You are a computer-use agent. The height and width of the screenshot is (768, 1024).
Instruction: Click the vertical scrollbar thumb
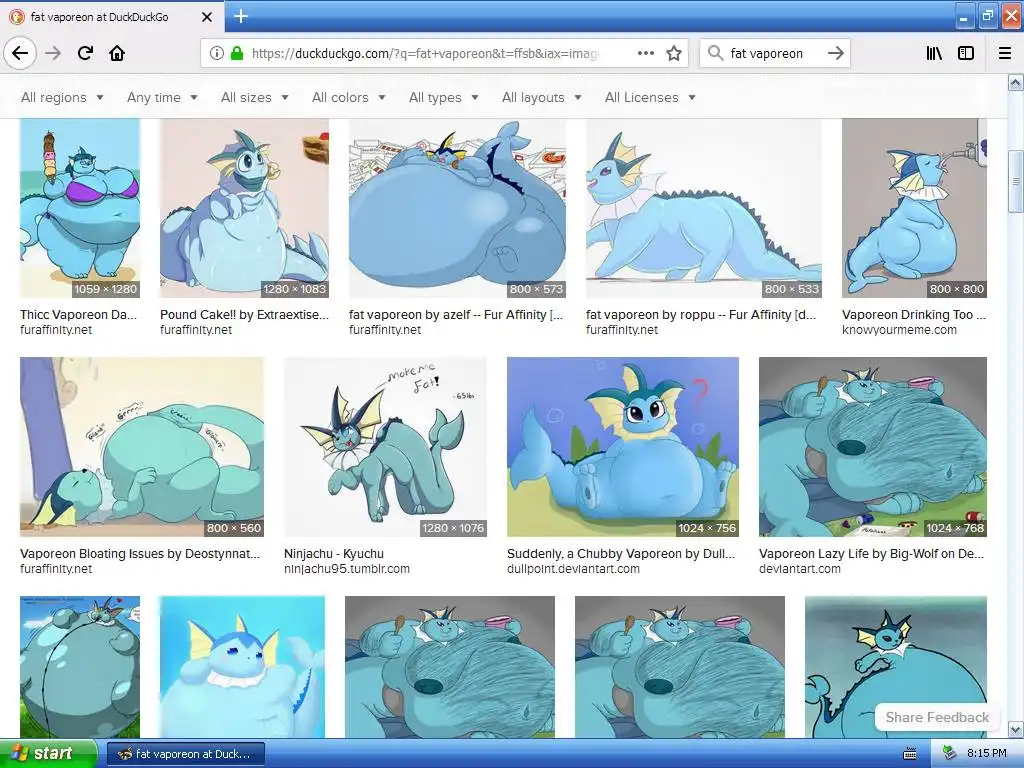coord(1016,181)
